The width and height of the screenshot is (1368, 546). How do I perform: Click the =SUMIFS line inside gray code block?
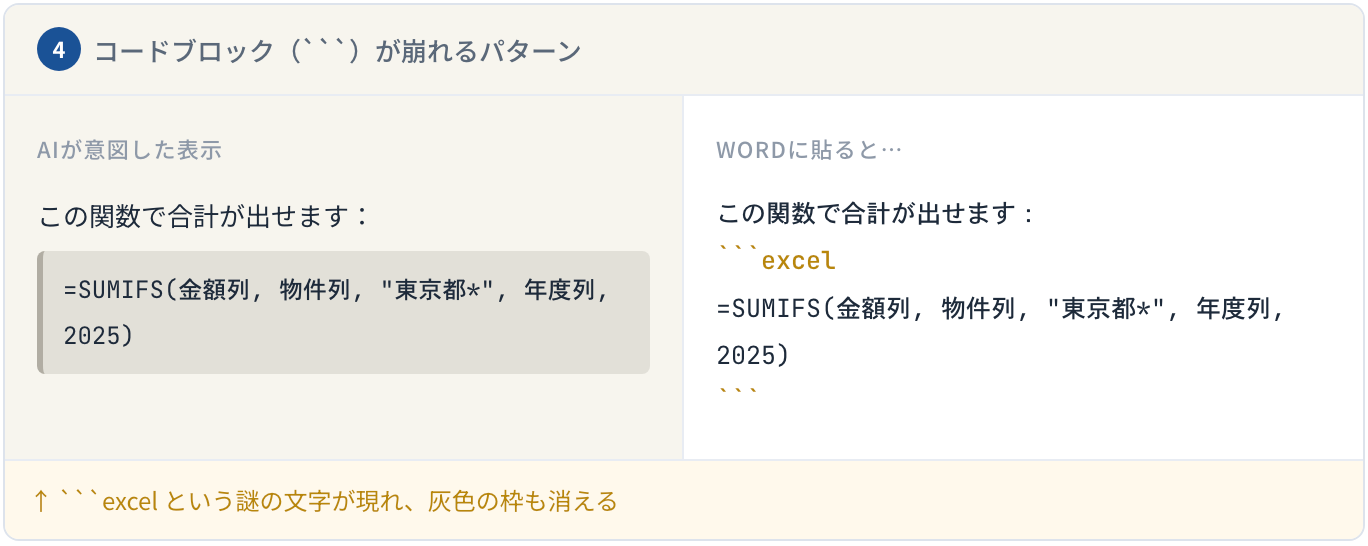(336, 290)
